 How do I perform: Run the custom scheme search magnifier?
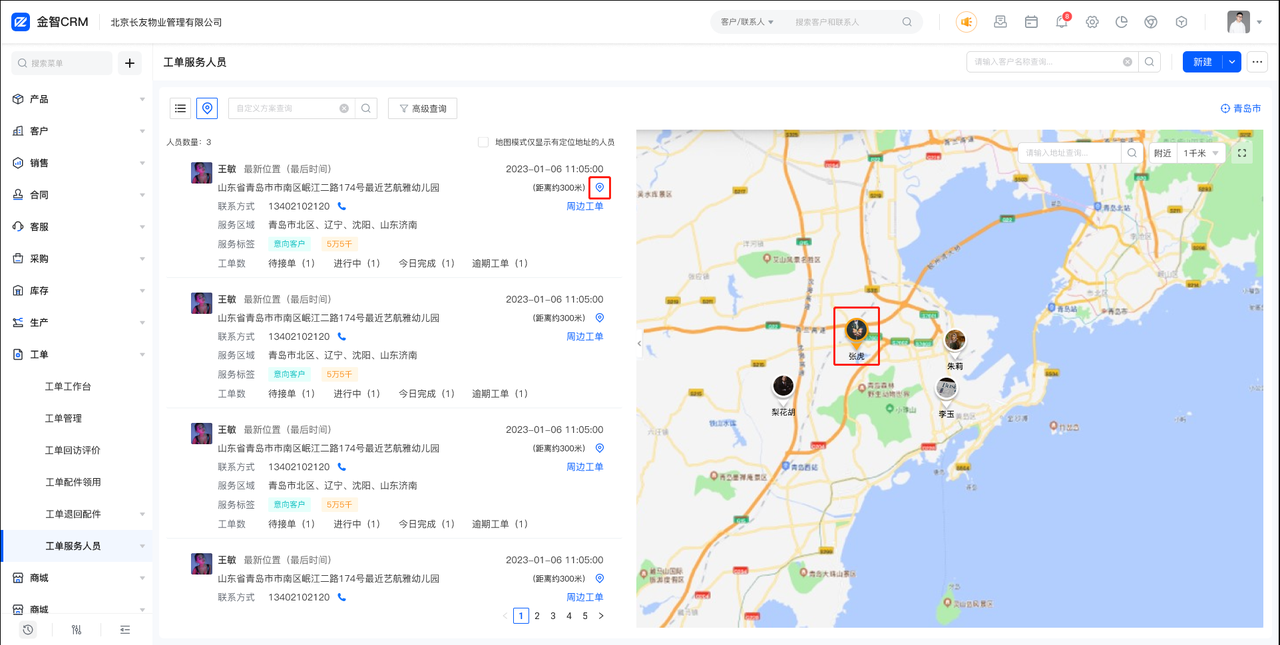(366, 108)
